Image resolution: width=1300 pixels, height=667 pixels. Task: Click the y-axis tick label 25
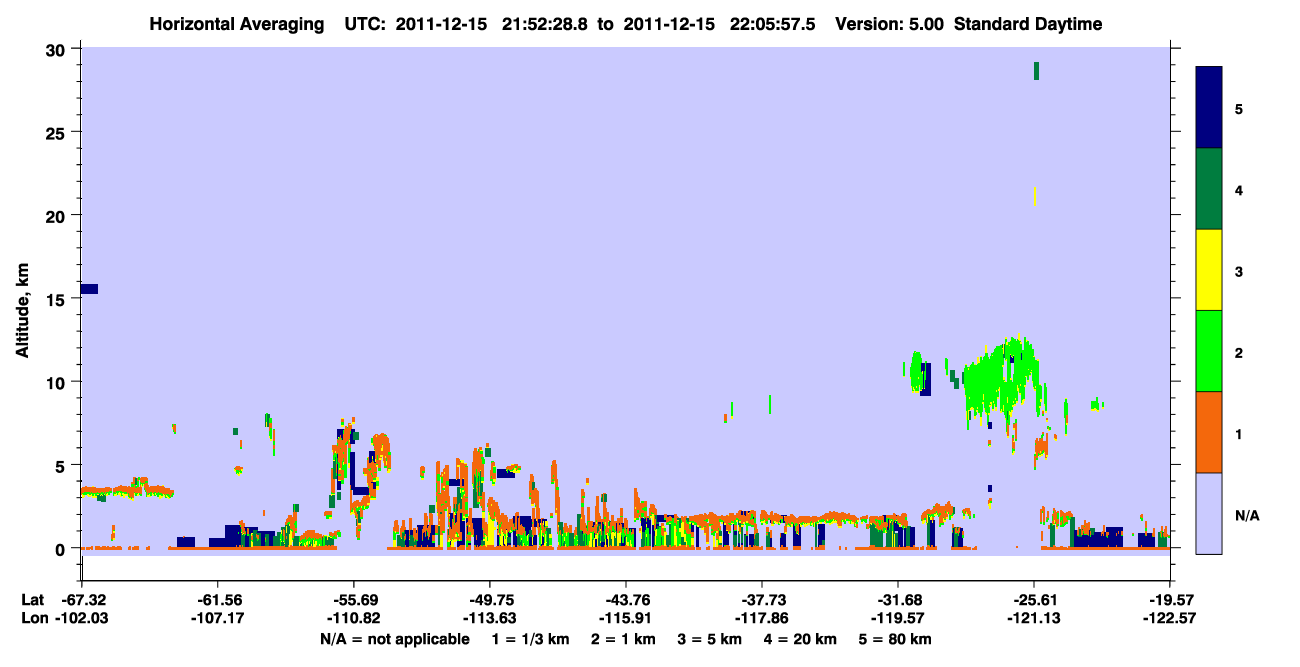click(x=58, y=133)
